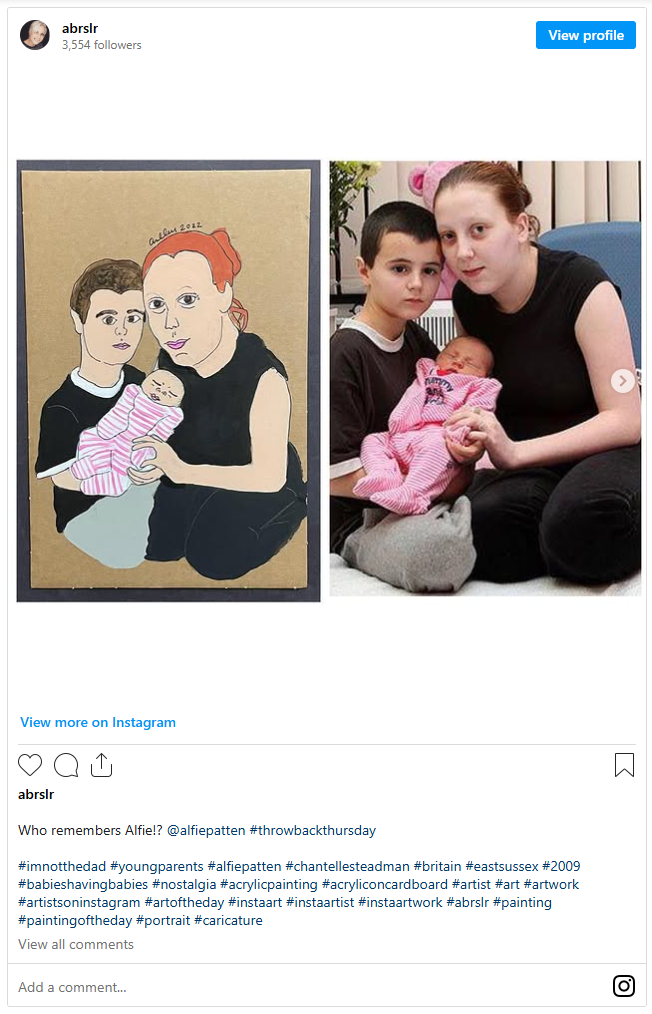Save the post with the bookmark icon

pos(624,764)
